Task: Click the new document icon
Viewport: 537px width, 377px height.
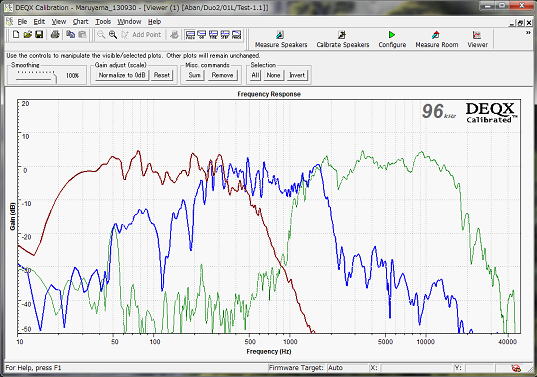Action: [16, 35]
